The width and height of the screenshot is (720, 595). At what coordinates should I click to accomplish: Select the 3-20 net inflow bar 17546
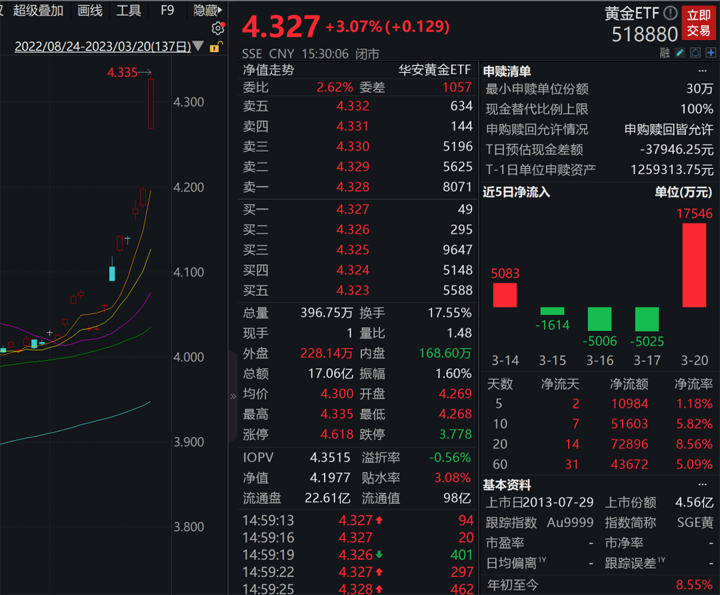click(x=694, y=265)
